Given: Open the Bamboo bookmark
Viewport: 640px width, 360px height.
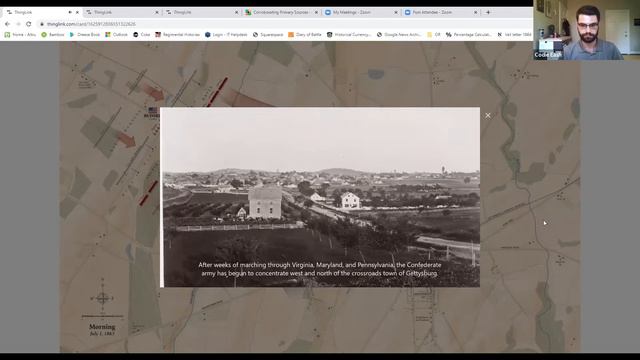Looking at the screenshot, I should click(x=53, y=35).
